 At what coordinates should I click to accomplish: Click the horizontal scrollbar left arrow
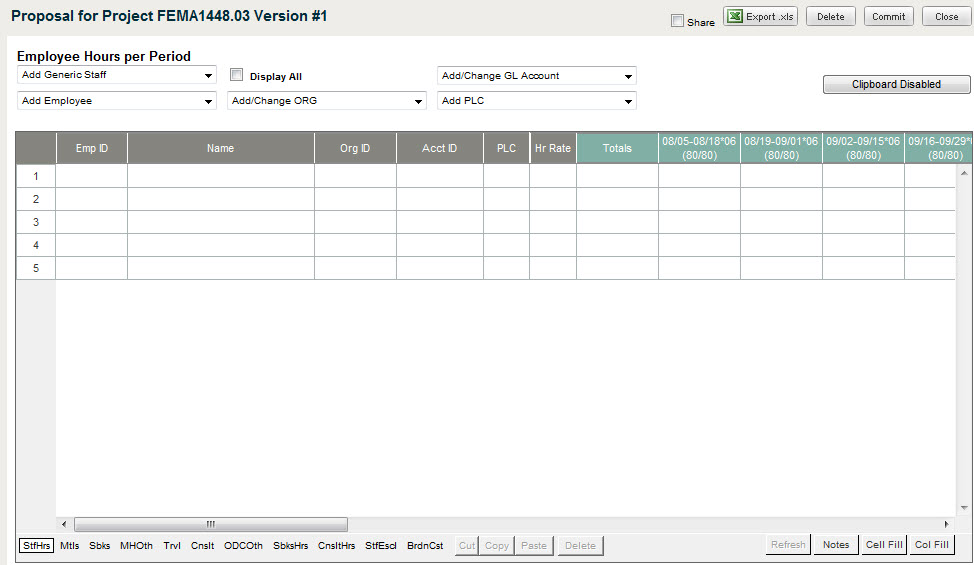pyautogui.click(x=65, y=524)
